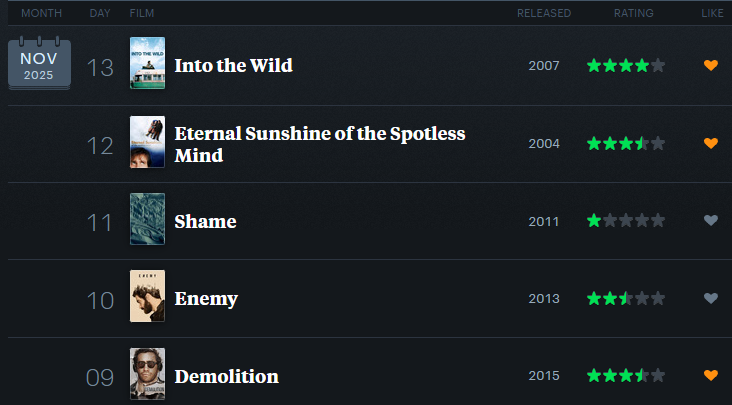Click the Enemy poster image
The height and width of the screenshot is (405, 732).
(147, 296)
